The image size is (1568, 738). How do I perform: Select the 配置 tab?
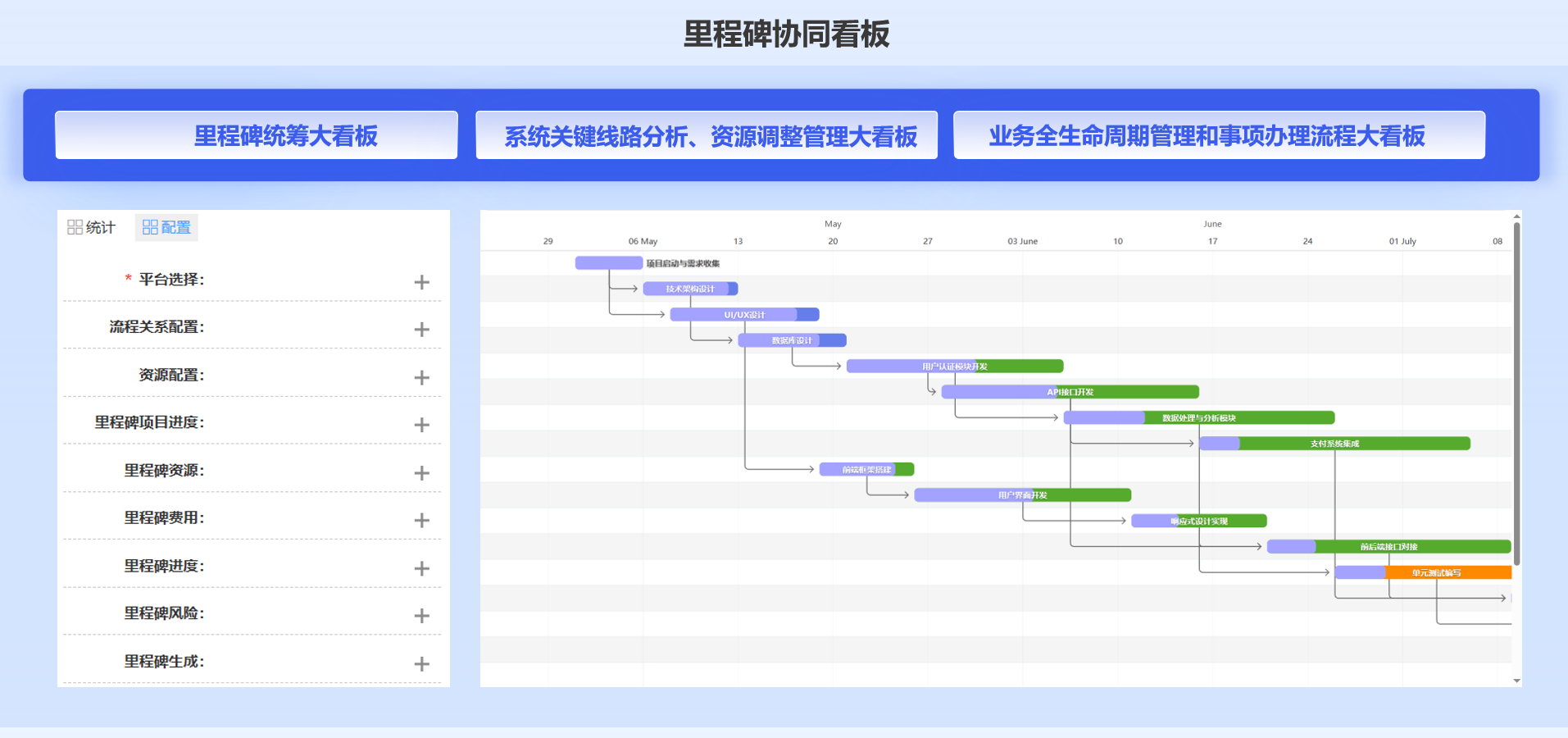[x=166, y=227]
